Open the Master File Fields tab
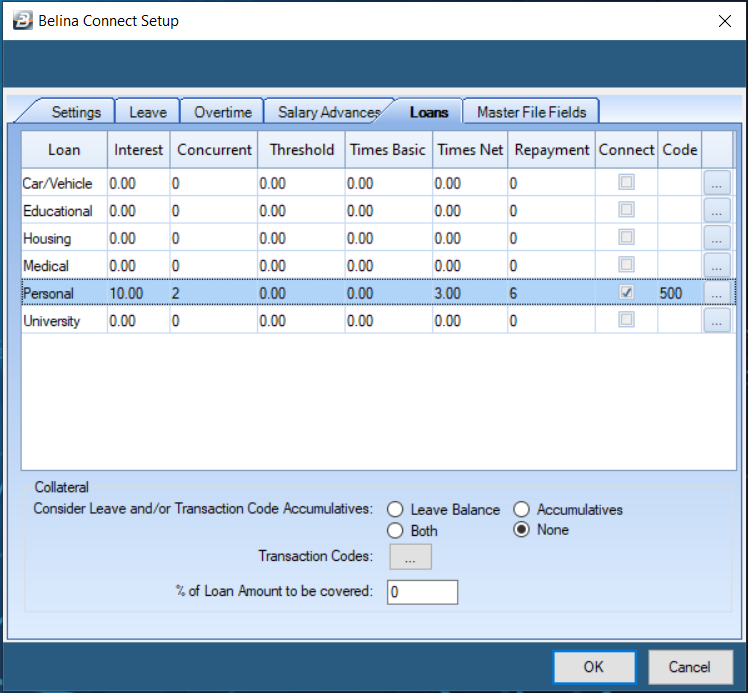The height and width of the screenshot is (693, 748). click(x=531, y=112)
